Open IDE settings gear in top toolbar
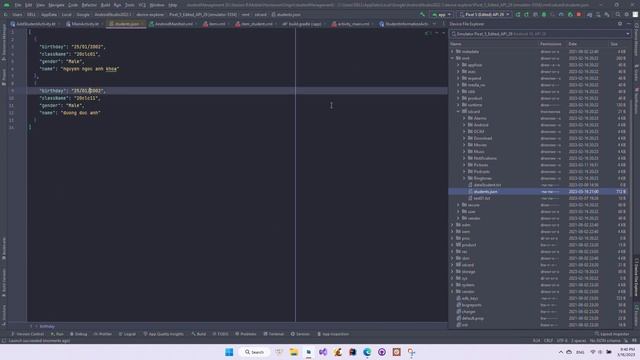Image resolution: width=640 pixels, height=360 pixels. tap(627, 15)
